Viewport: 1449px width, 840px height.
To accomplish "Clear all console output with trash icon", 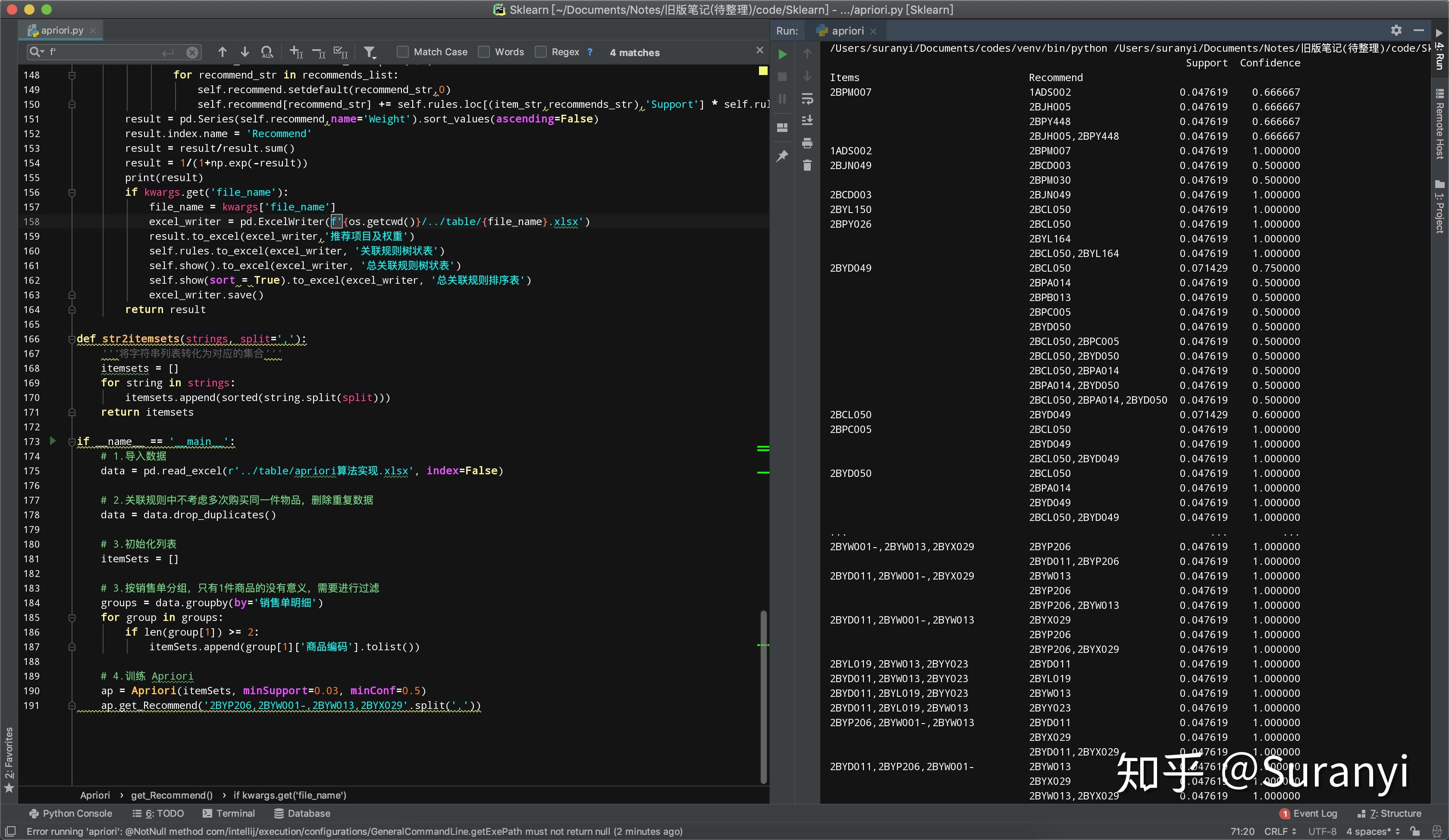I will click(807, 165).
